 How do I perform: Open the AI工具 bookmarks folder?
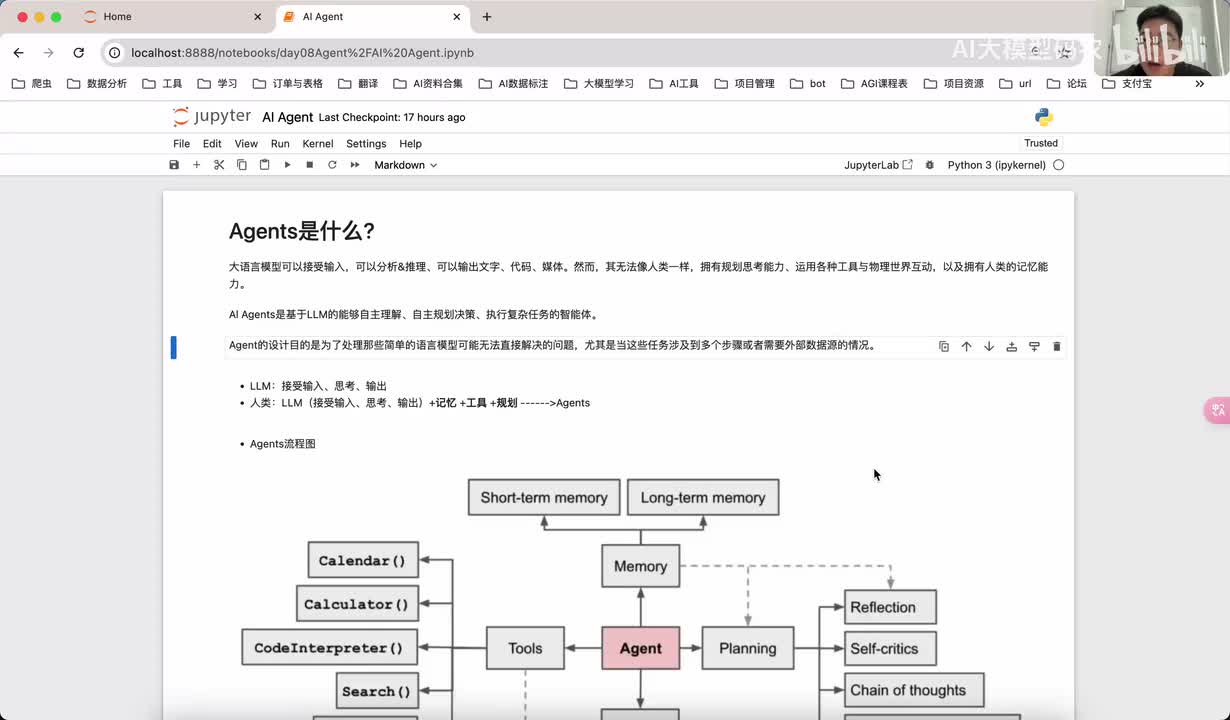tap(674, 84)
